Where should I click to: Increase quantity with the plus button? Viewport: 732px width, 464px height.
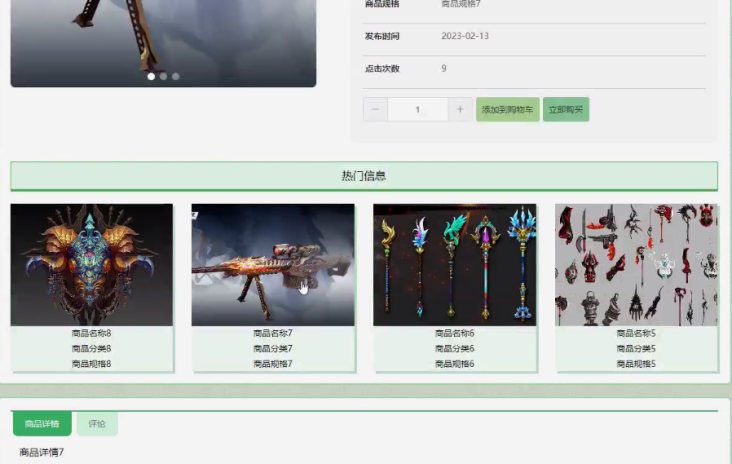[460, 110]
